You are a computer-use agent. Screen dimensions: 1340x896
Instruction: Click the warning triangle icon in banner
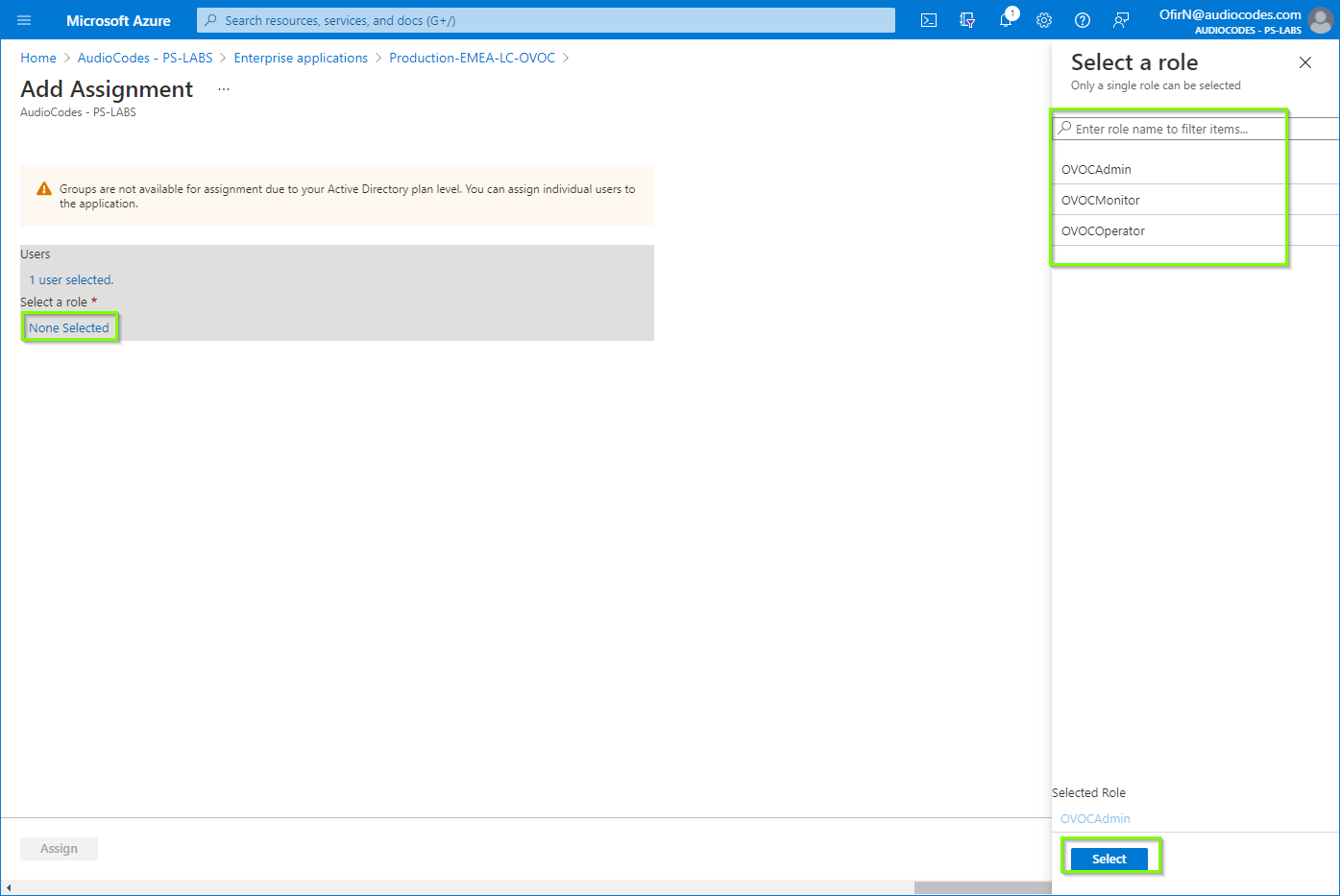pyautogui.click(x=44, y=189)
